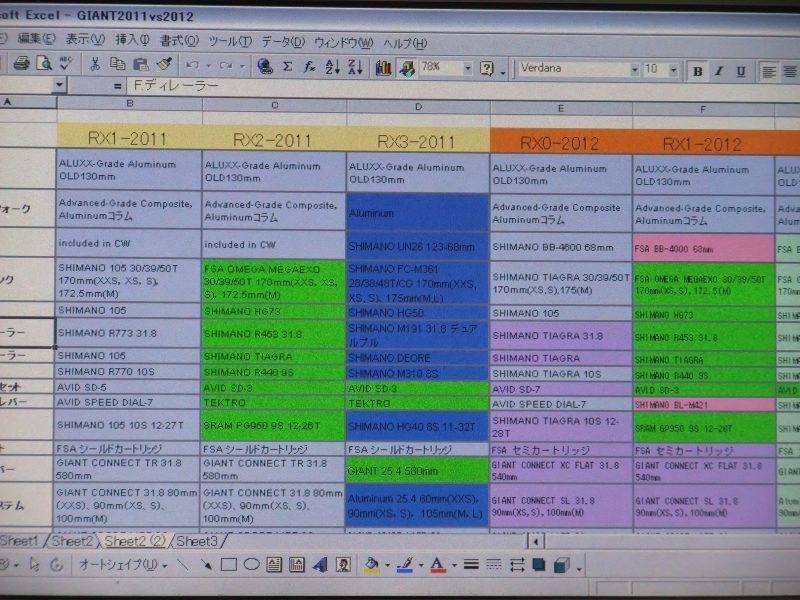Run the ABC spelling check

[x=66, y=63]
